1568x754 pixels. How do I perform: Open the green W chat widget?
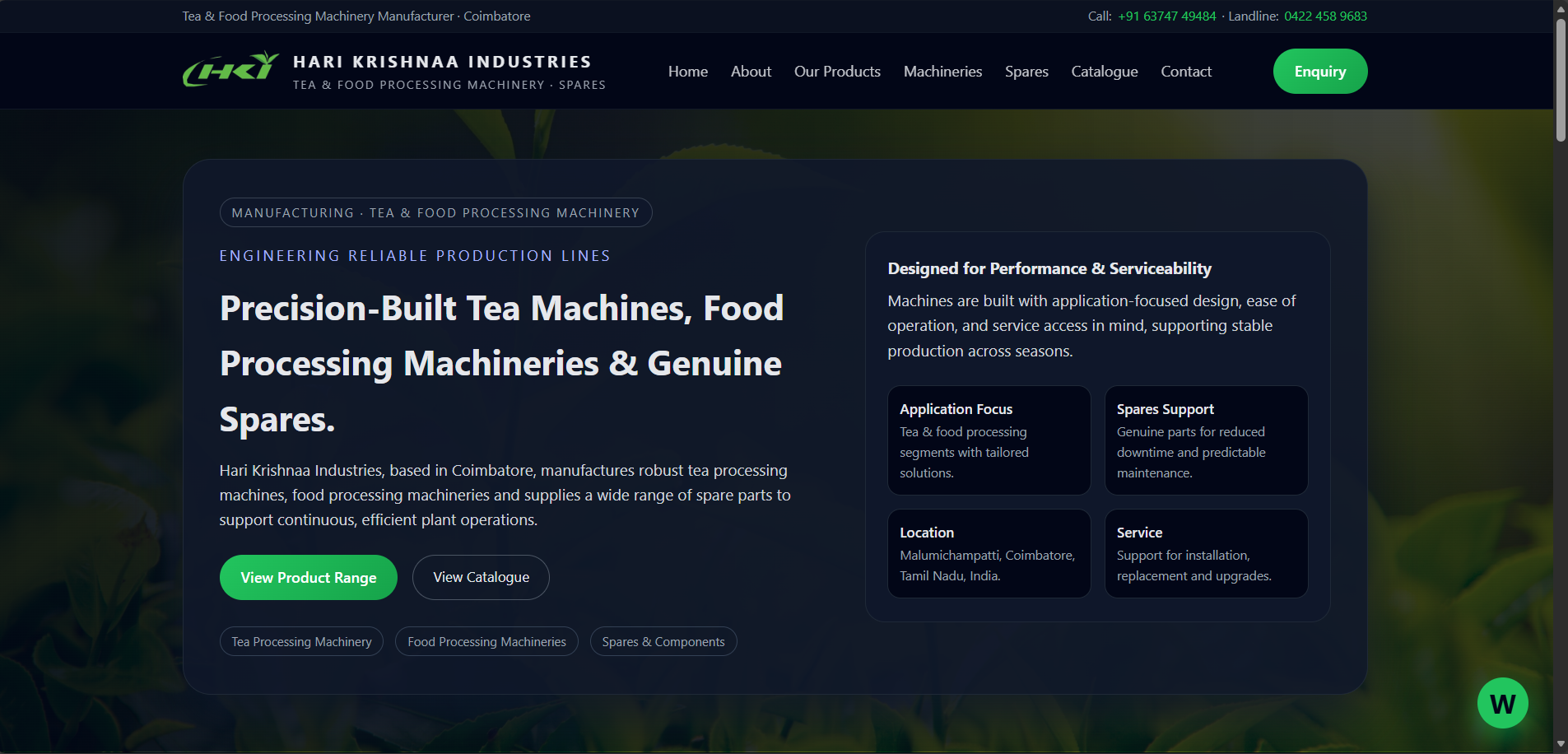point(1502,703)
